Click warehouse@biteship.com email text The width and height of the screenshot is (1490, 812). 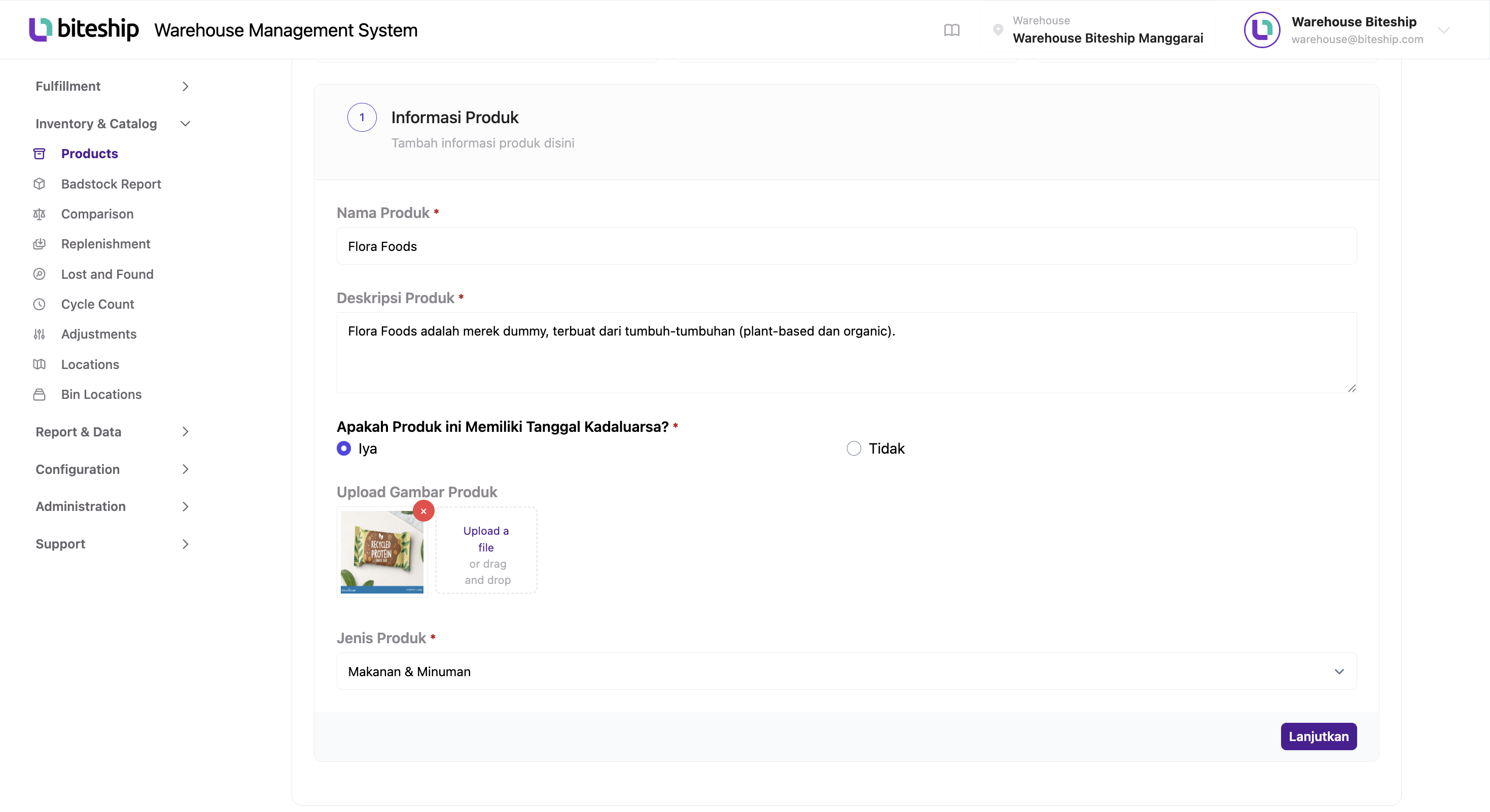point(1357,40)
